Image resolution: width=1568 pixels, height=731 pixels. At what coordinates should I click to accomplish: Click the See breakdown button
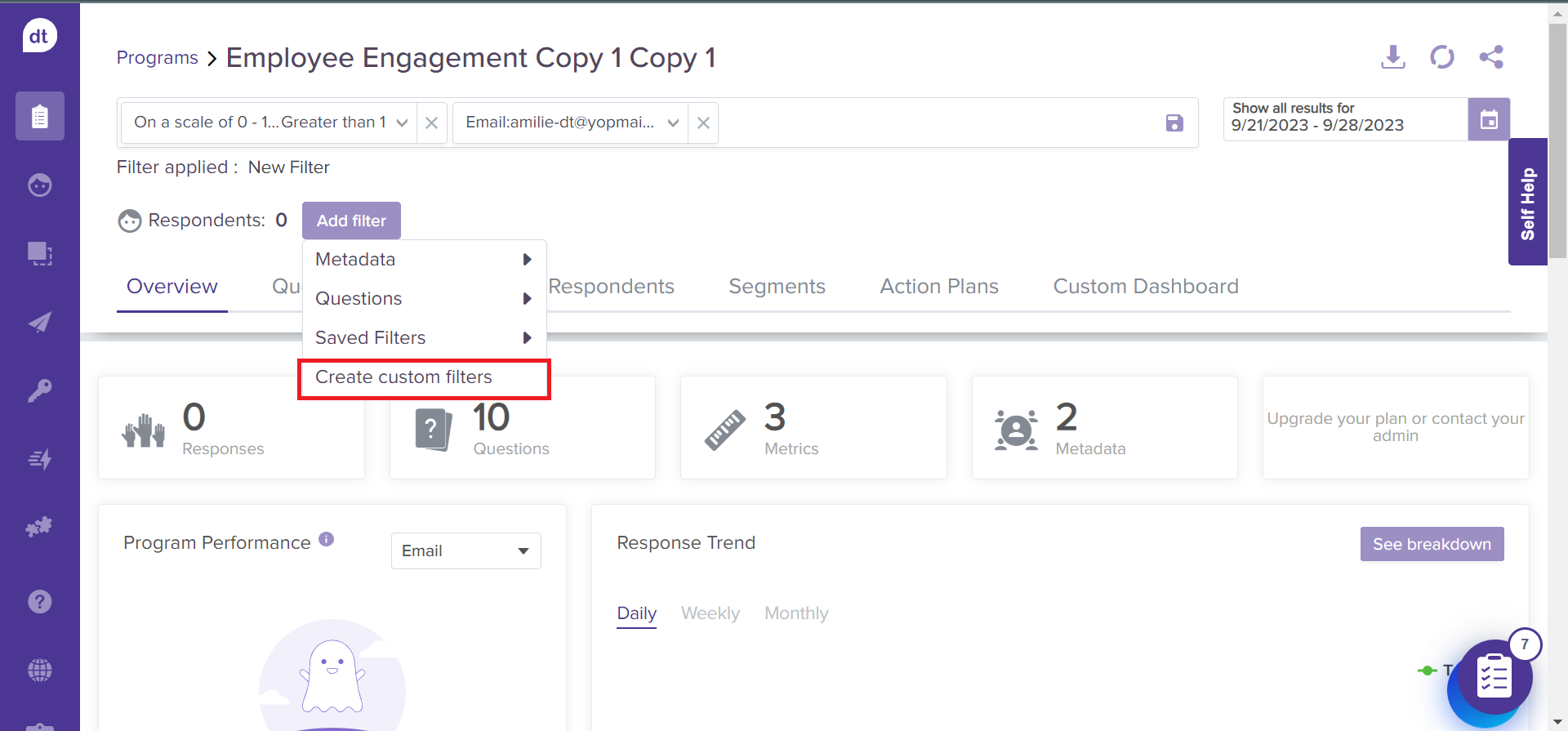[1432, 544]
